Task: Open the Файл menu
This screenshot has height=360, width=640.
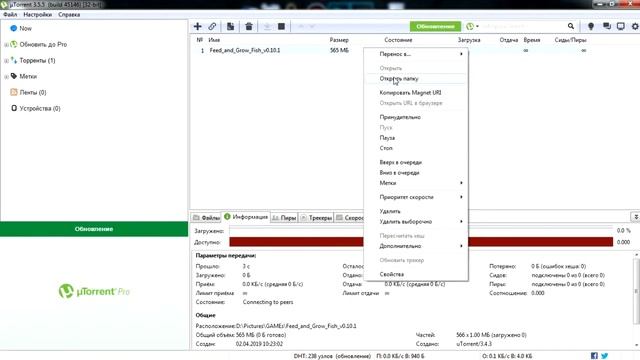Action: [10, 14]
